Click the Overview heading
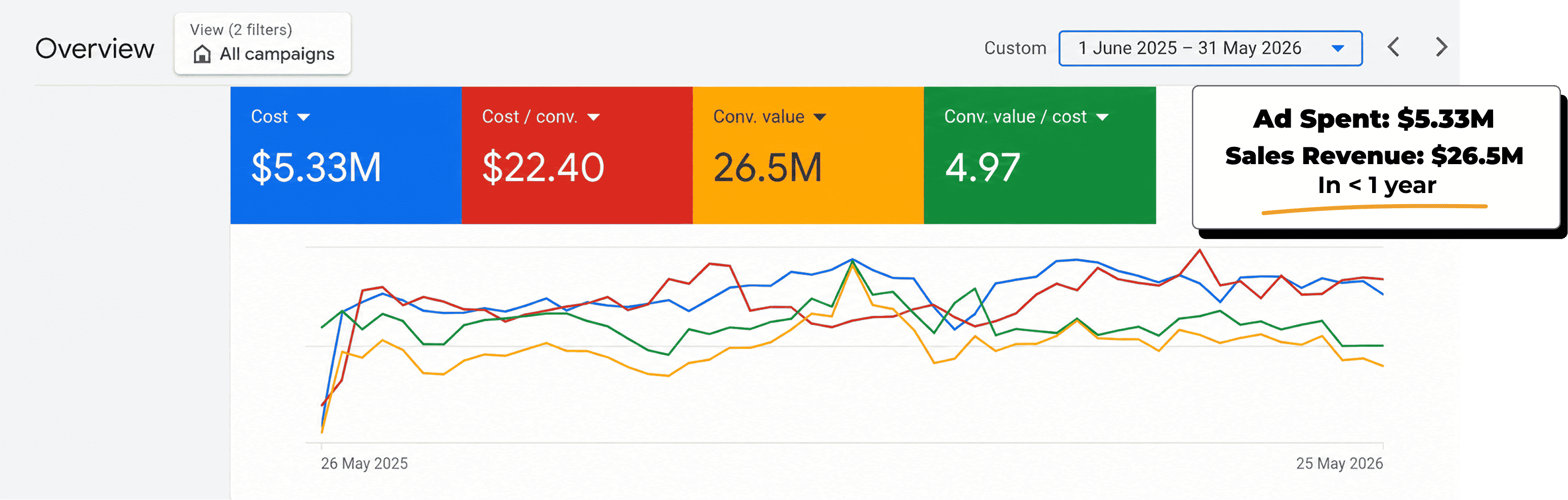The height and width of the screenshot is (500, 1568). point(95,49)
